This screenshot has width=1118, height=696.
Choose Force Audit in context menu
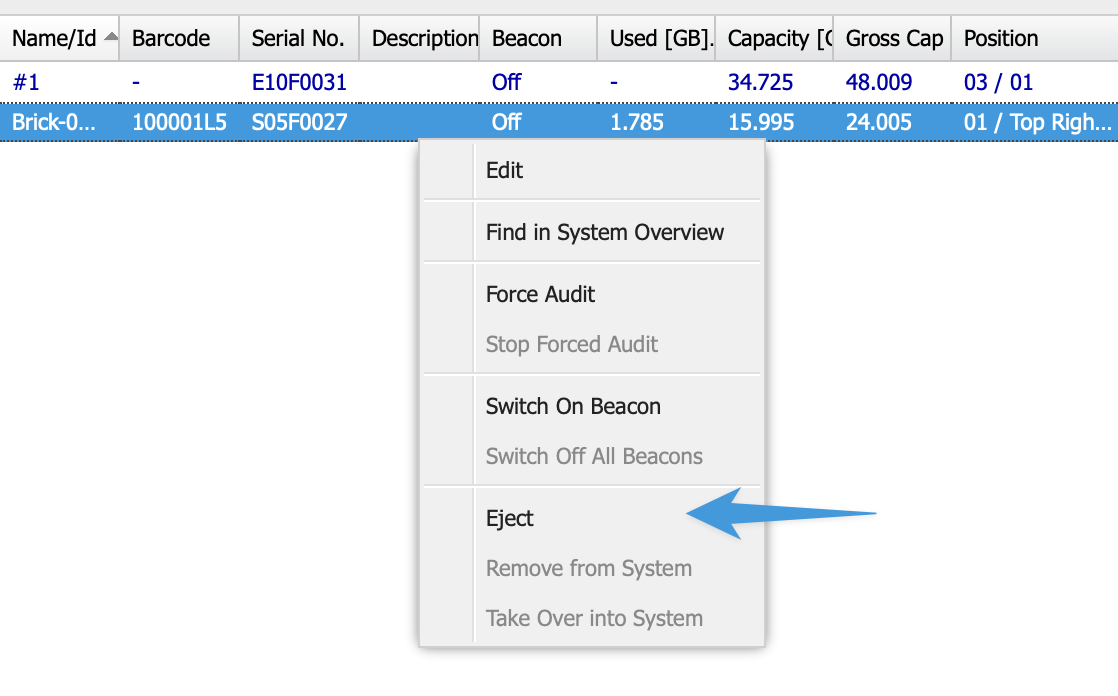pyautogui.click(x=540, y=294)
